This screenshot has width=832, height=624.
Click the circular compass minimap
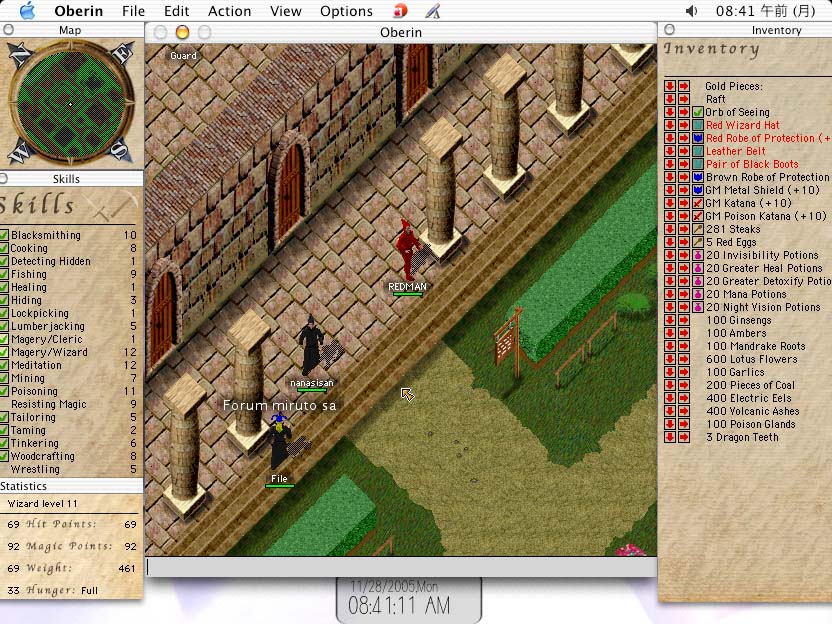tap(71, 104)
